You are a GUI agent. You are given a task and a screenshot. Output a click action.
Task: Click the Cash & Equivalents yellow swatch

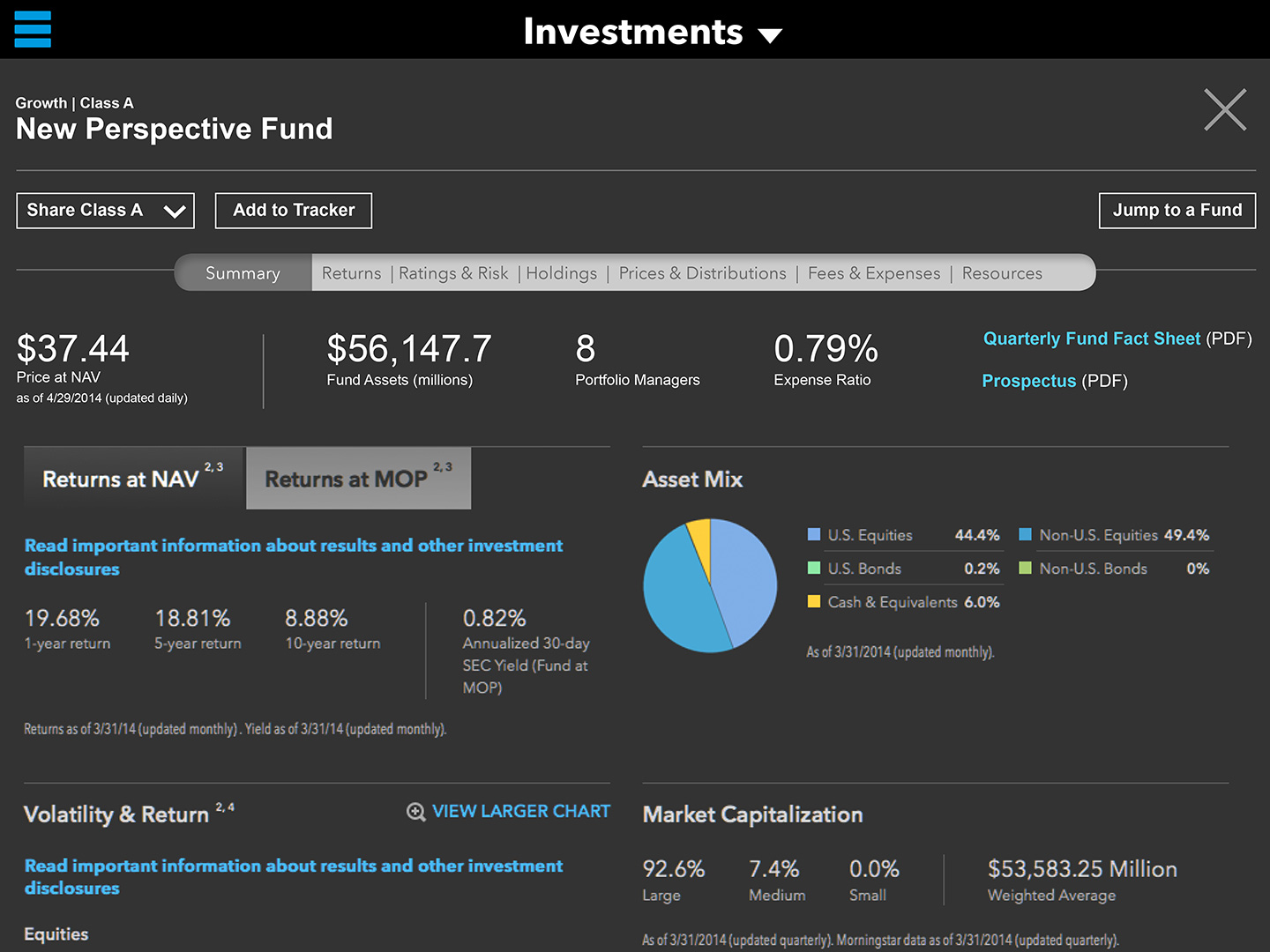(x=814, y=601)
